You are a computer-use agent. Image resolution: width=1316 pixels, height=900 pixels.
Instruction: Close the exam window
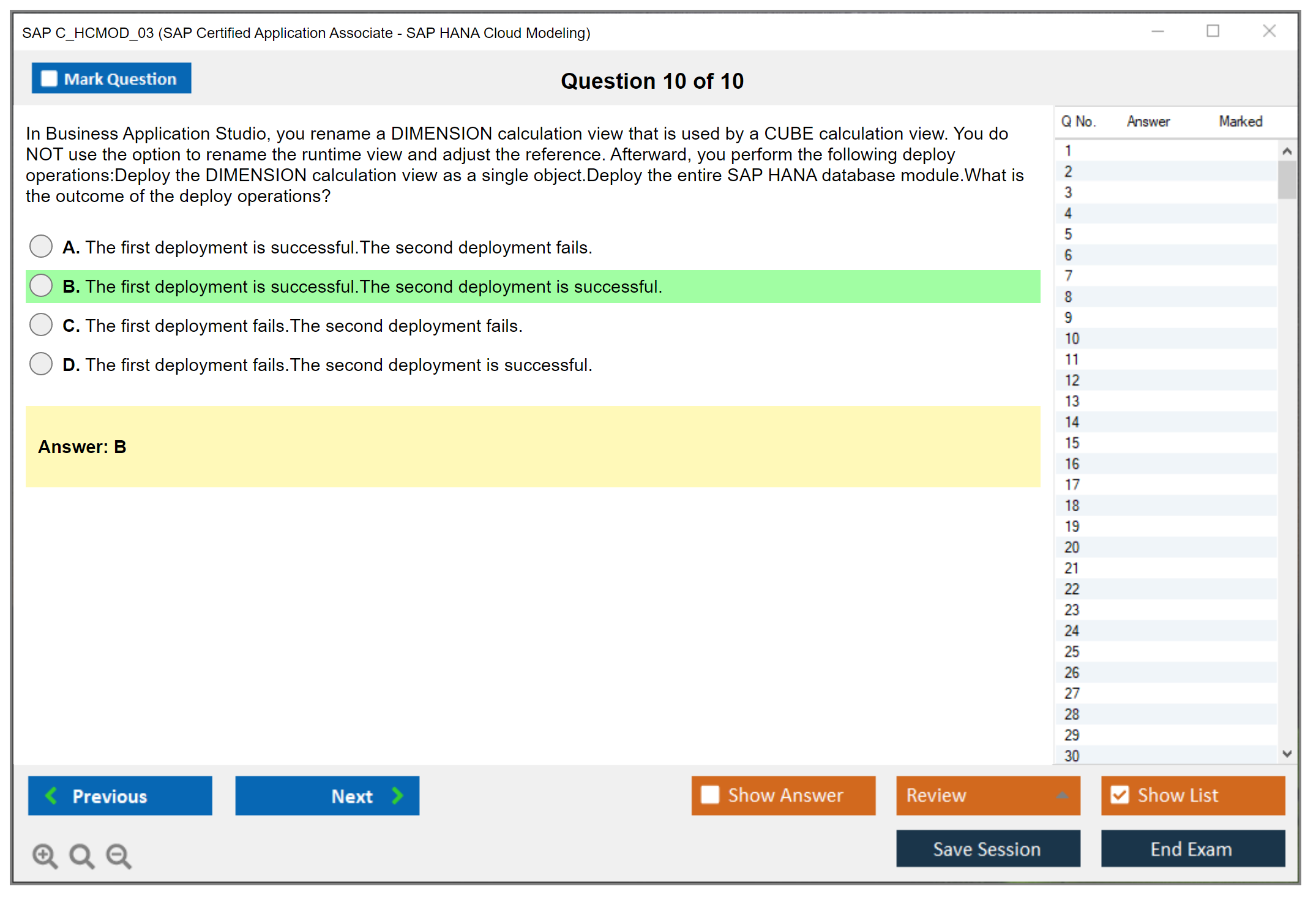(1269, 31)
